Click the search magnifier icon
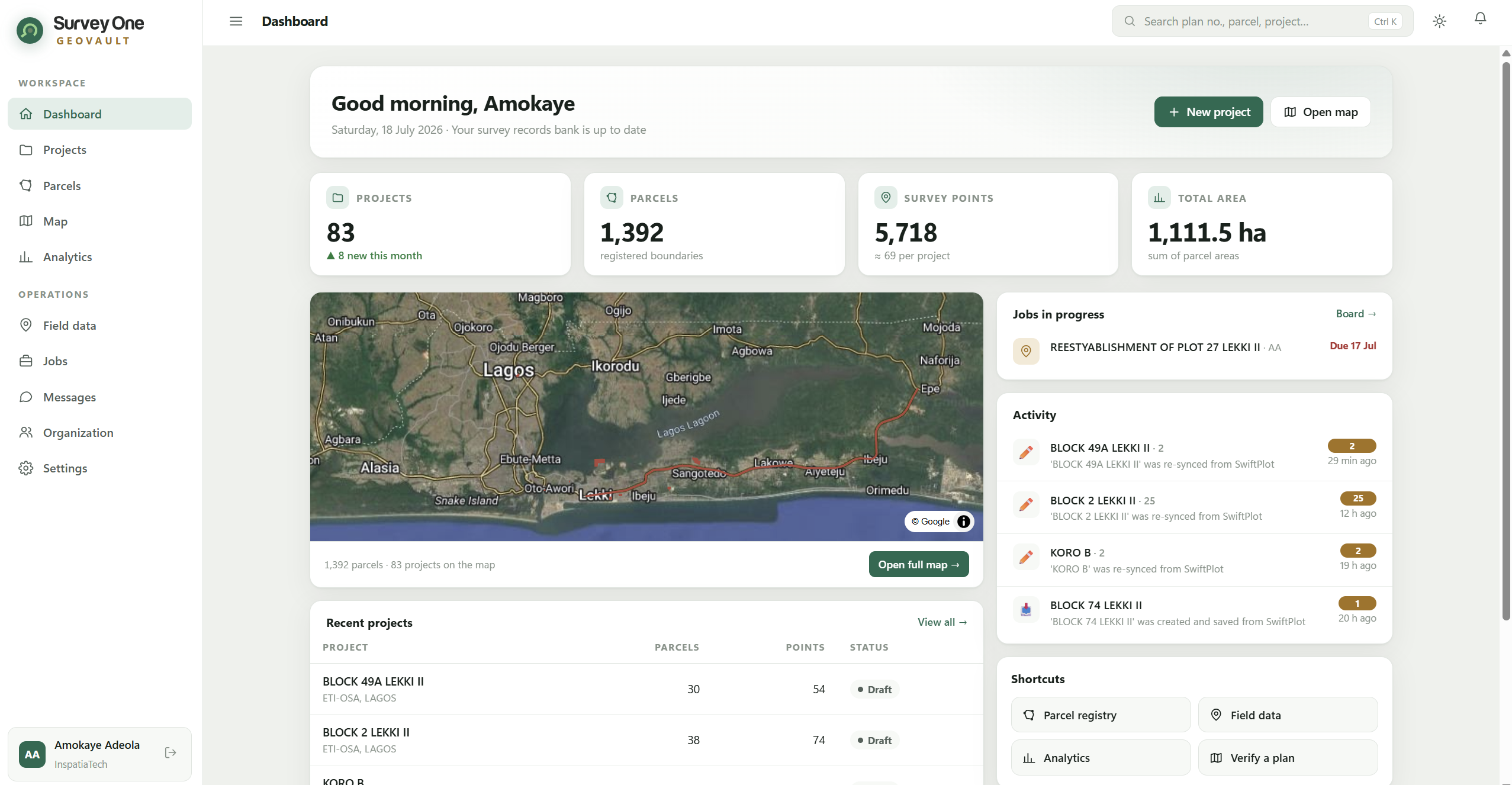This screenshot has height=785, width=1512. click(1130, 21)
